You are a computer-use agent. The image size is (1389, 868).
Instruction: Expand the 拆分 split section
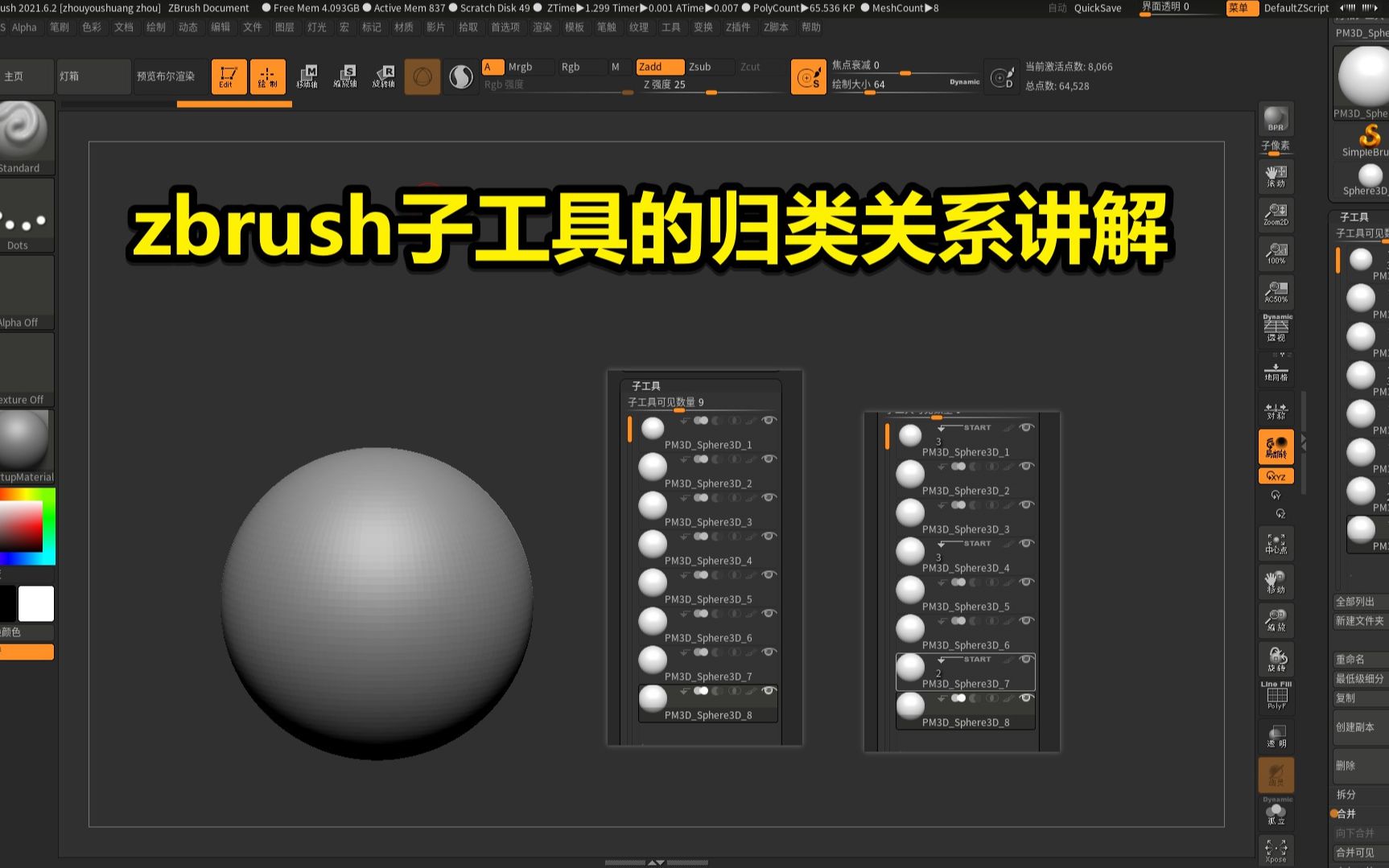[x=1346, y=794]
